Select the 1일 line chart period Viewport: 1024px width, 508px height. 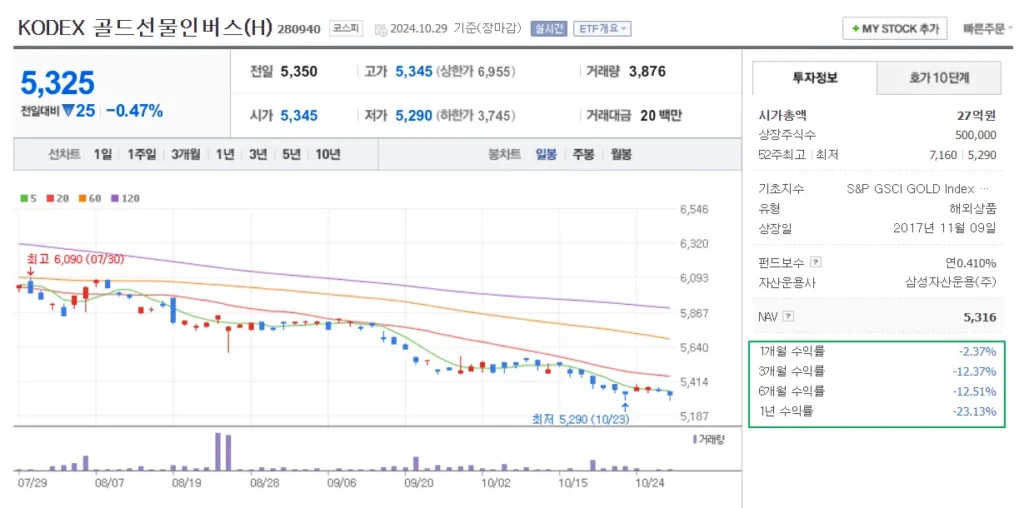(103, 155)
